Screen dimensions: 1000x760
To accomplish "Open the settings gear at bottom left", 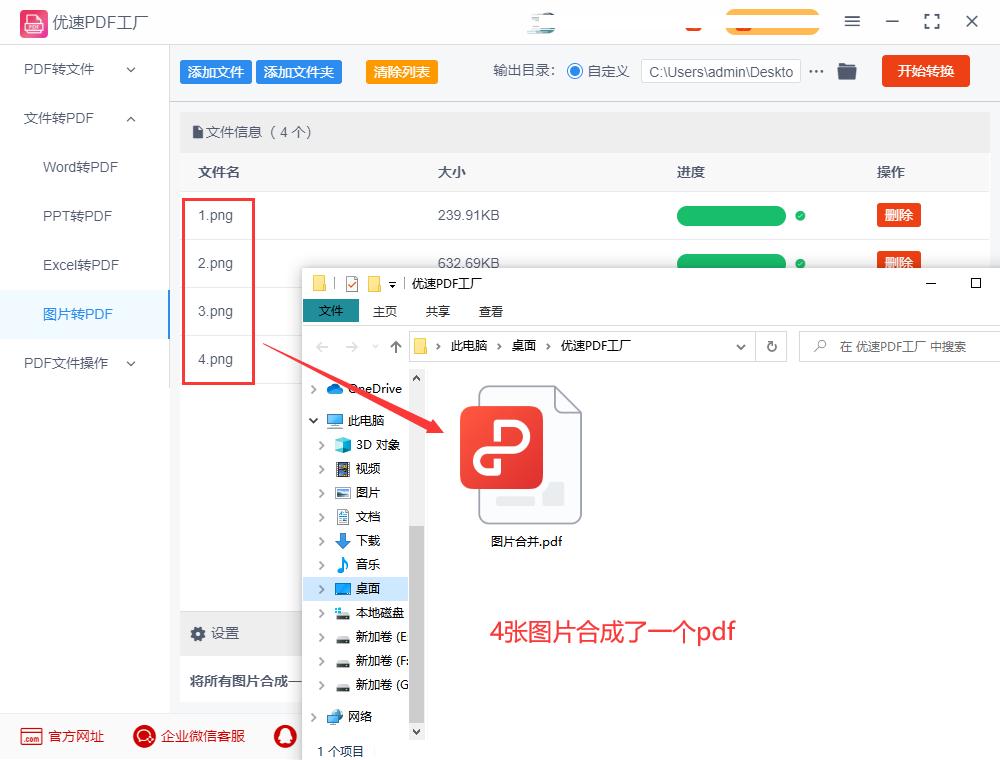I will point(199,633).
